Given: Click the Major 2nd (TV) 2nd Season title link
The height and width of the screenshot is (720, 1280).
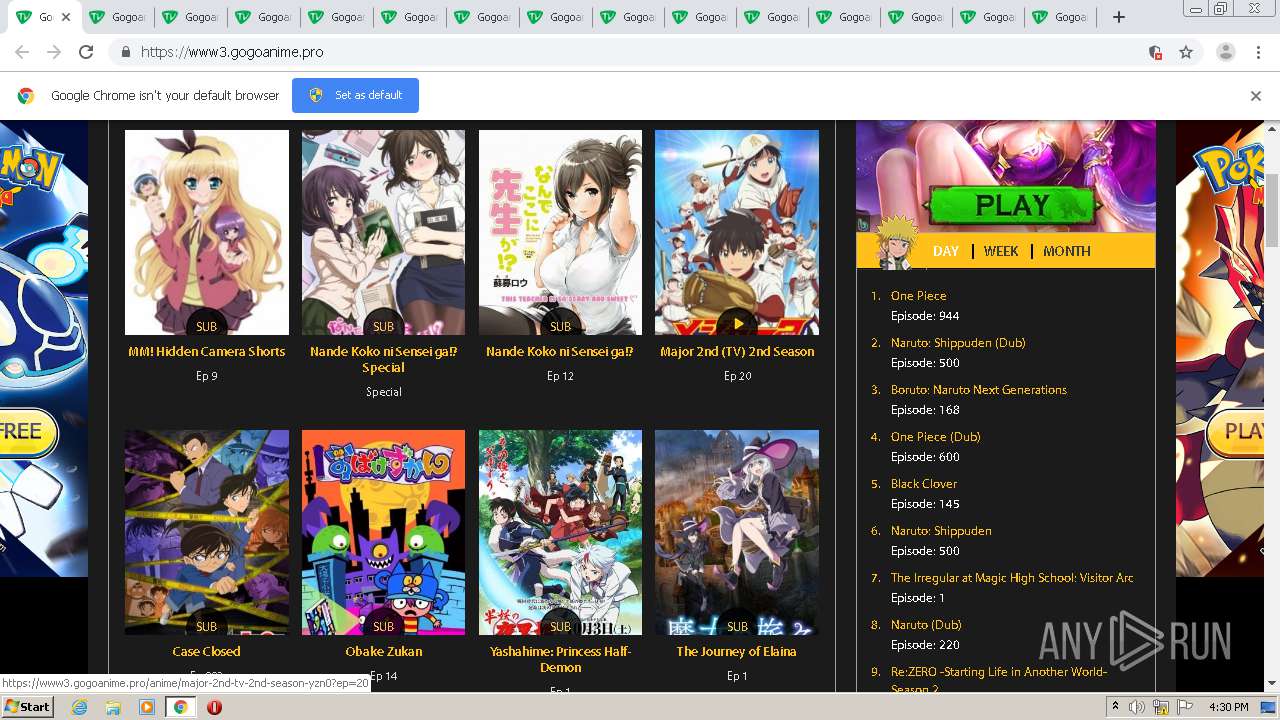Looking at the screenshot, I should [737, 352].
